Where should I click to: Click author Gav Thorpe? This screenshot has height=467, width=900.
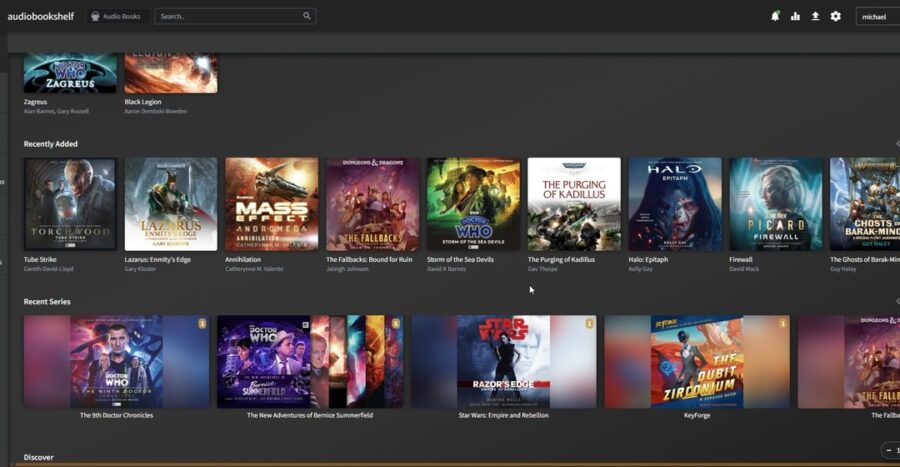coord(542,269)
